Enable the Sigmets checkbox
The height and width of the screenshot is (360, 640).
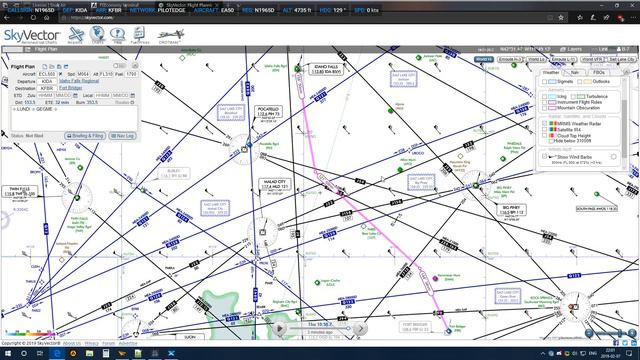pyautogui.click(x=544, y=82)
